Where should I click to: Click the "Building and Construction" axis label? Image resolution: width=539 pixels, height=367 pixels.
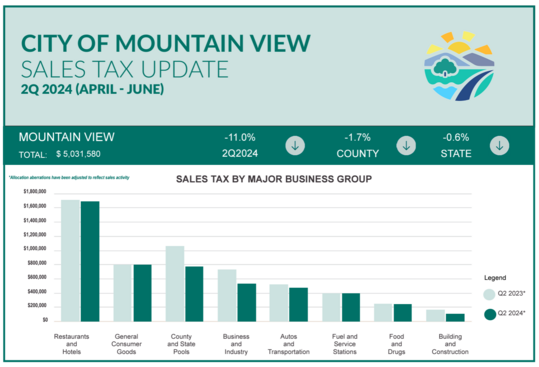point(450,344)
